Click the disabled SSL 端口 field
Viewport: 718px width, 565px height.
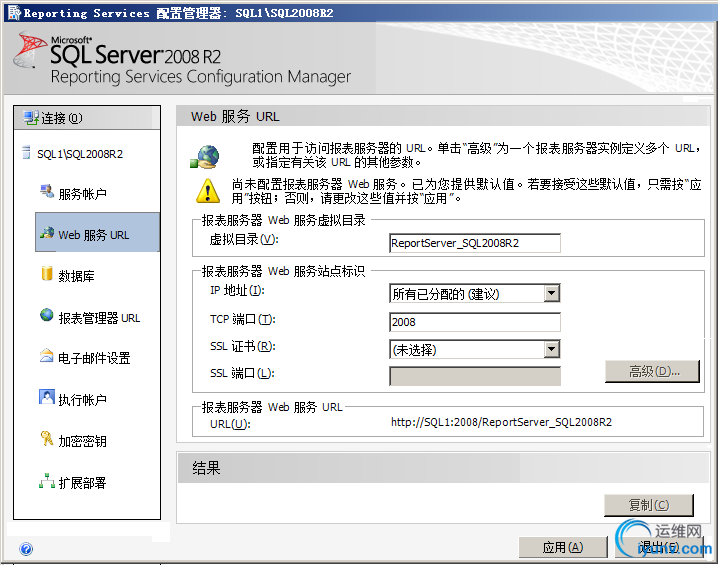pyautogui.click(x=474, y=376)
